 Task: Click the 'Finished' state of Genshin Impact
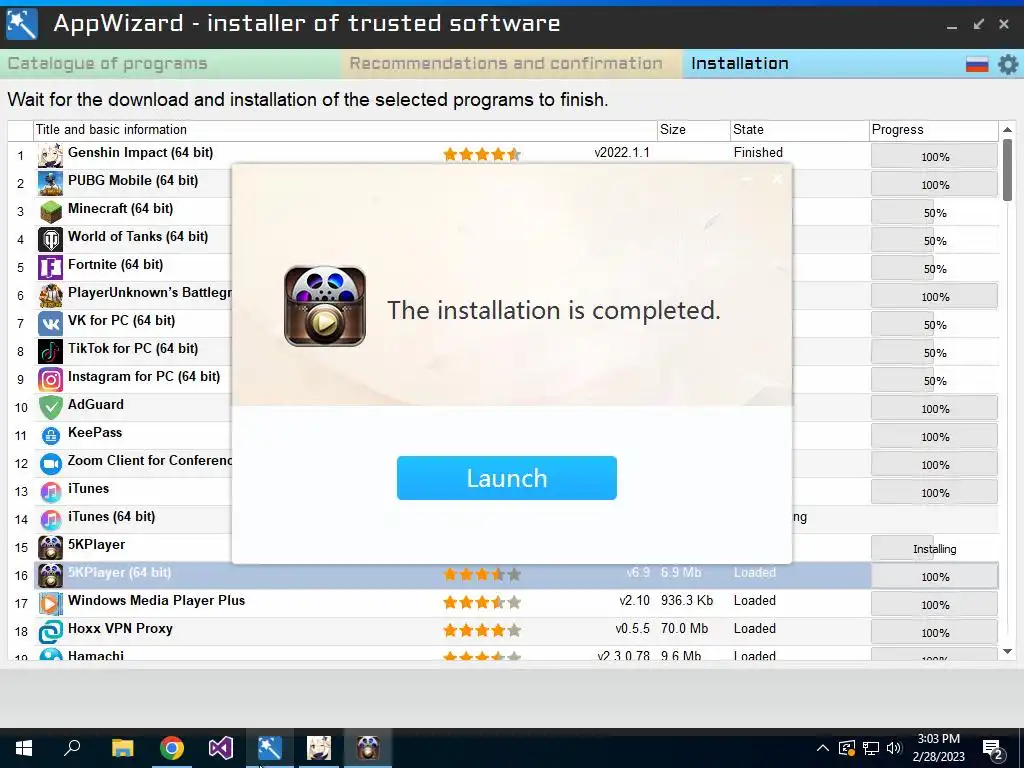tap(758, 153)
